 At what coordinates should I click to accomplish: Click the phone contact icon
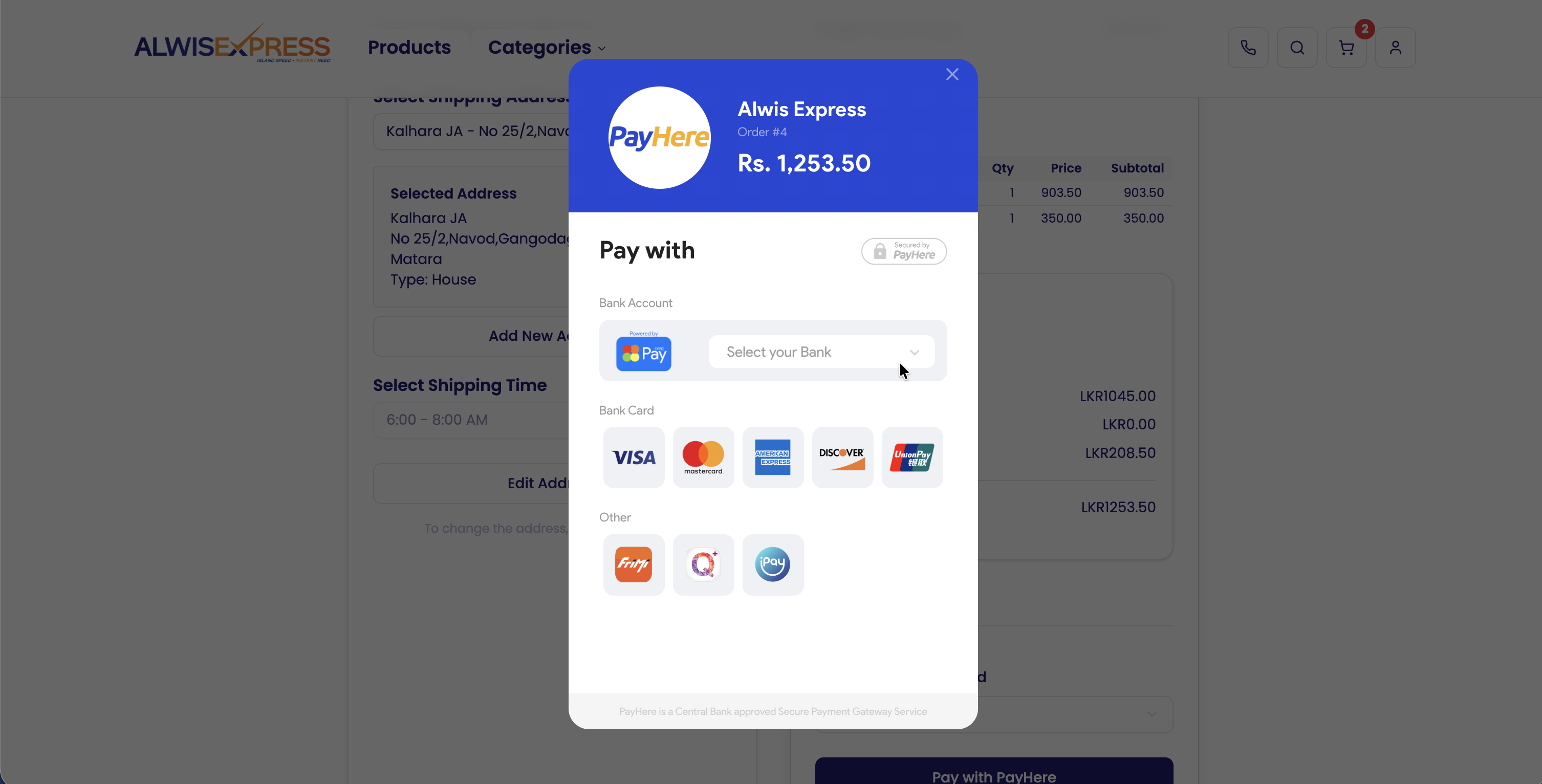pyautogui.click(x=1248, y=47)
